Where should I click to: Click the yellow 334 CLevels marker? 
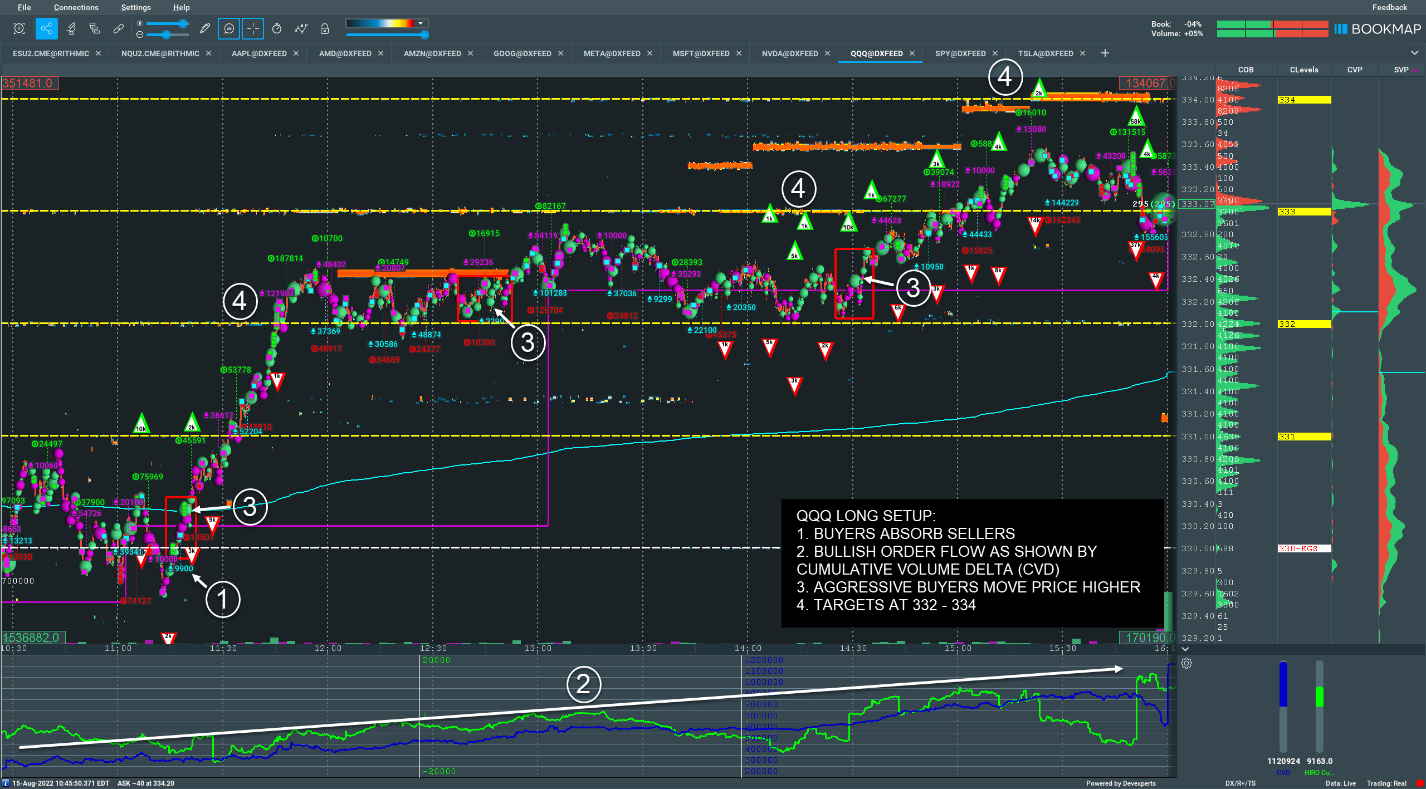tap(1304, 100)
